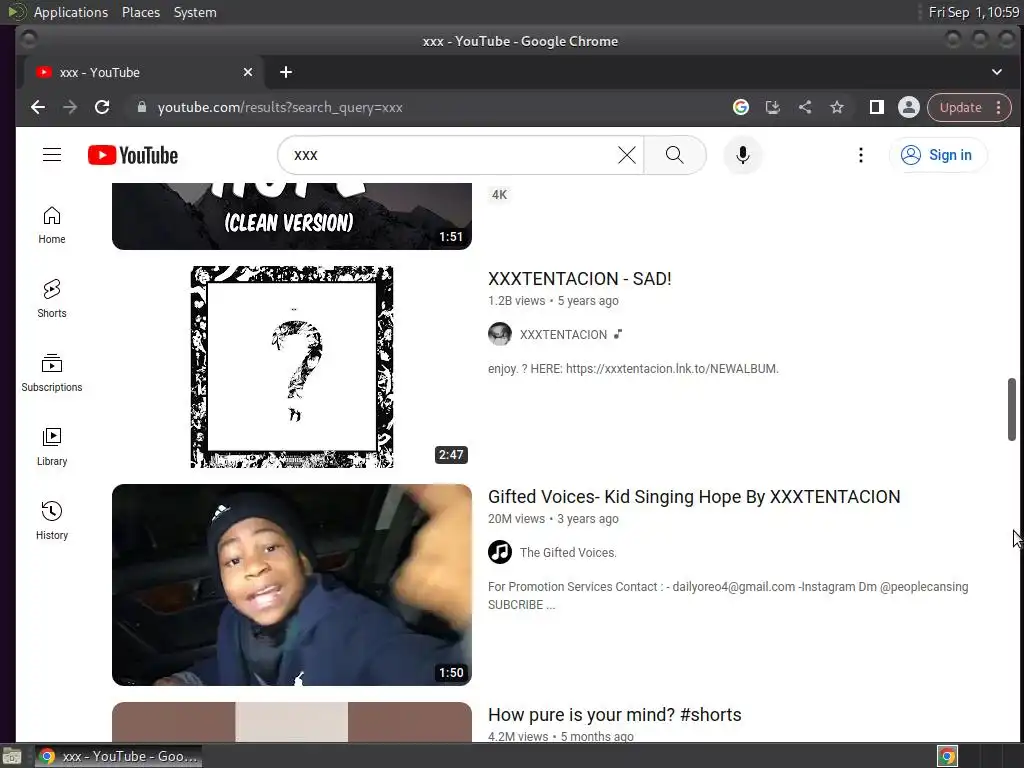Go to Home in sidebar
The height and width of the screenshot is (768, 1024).
click(52, 225)
